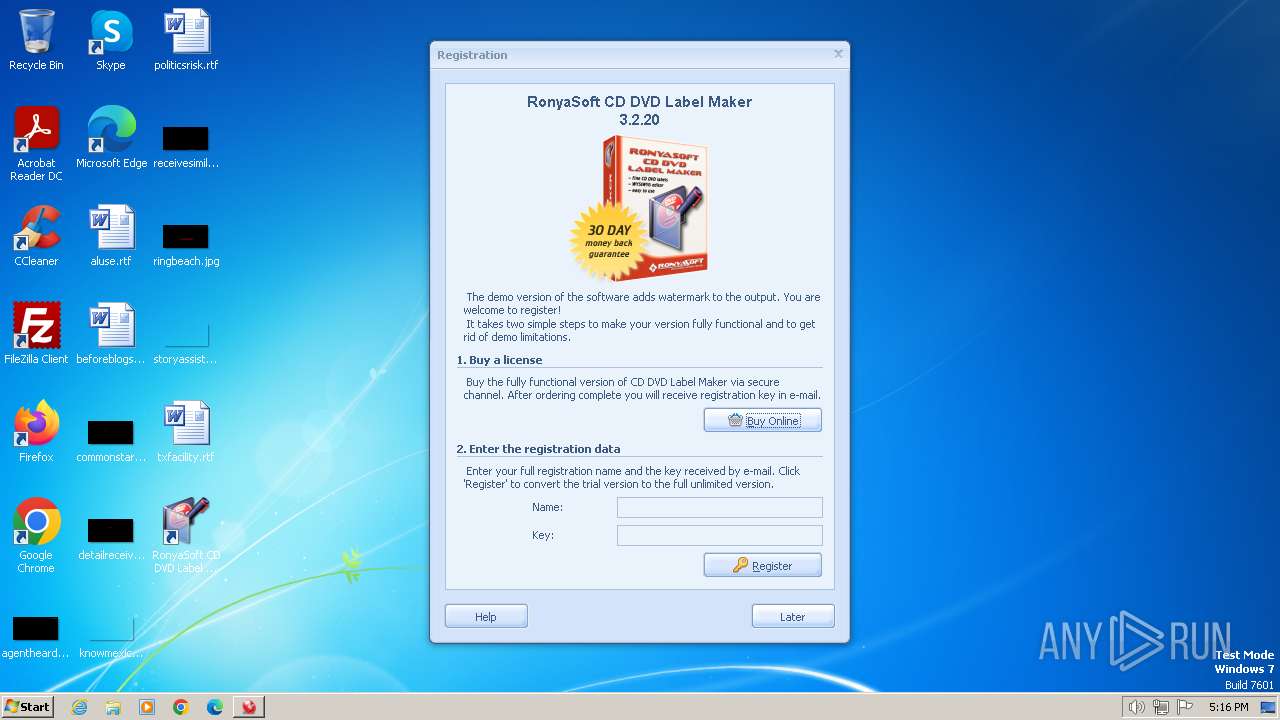Select the knowmexic... file icon
The image size is (1280, 720).
pyautogui.click(x=111, y=638)
